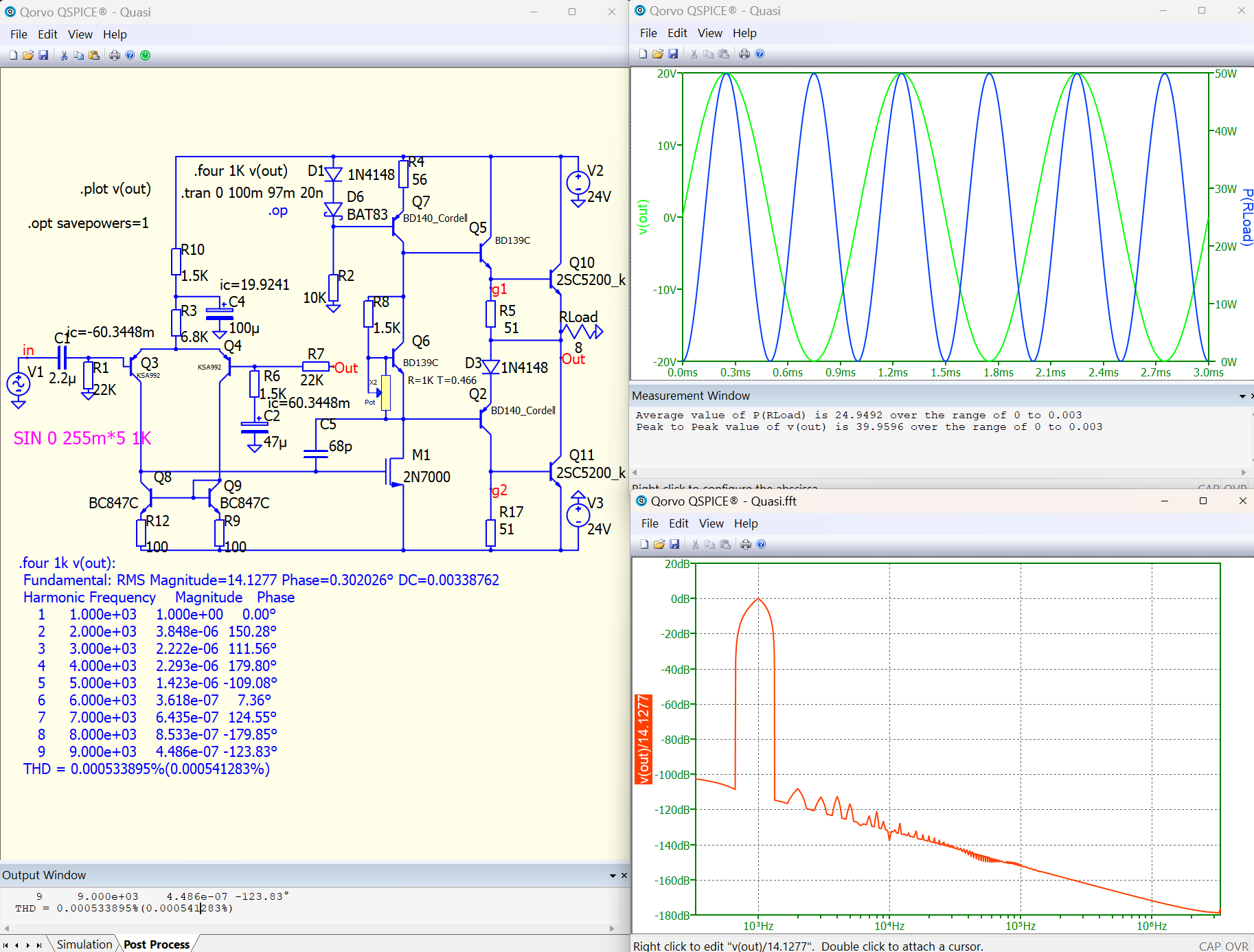The image size is (1254, 952).
Task: Open Edit menu in schematic window
Action: [x=47, y=34]
